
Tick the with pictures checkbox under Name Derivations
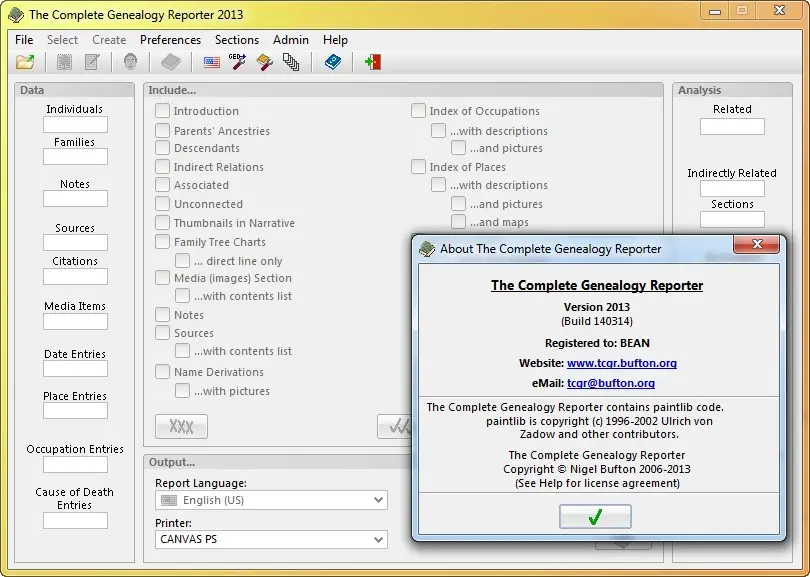pos(182,391)
